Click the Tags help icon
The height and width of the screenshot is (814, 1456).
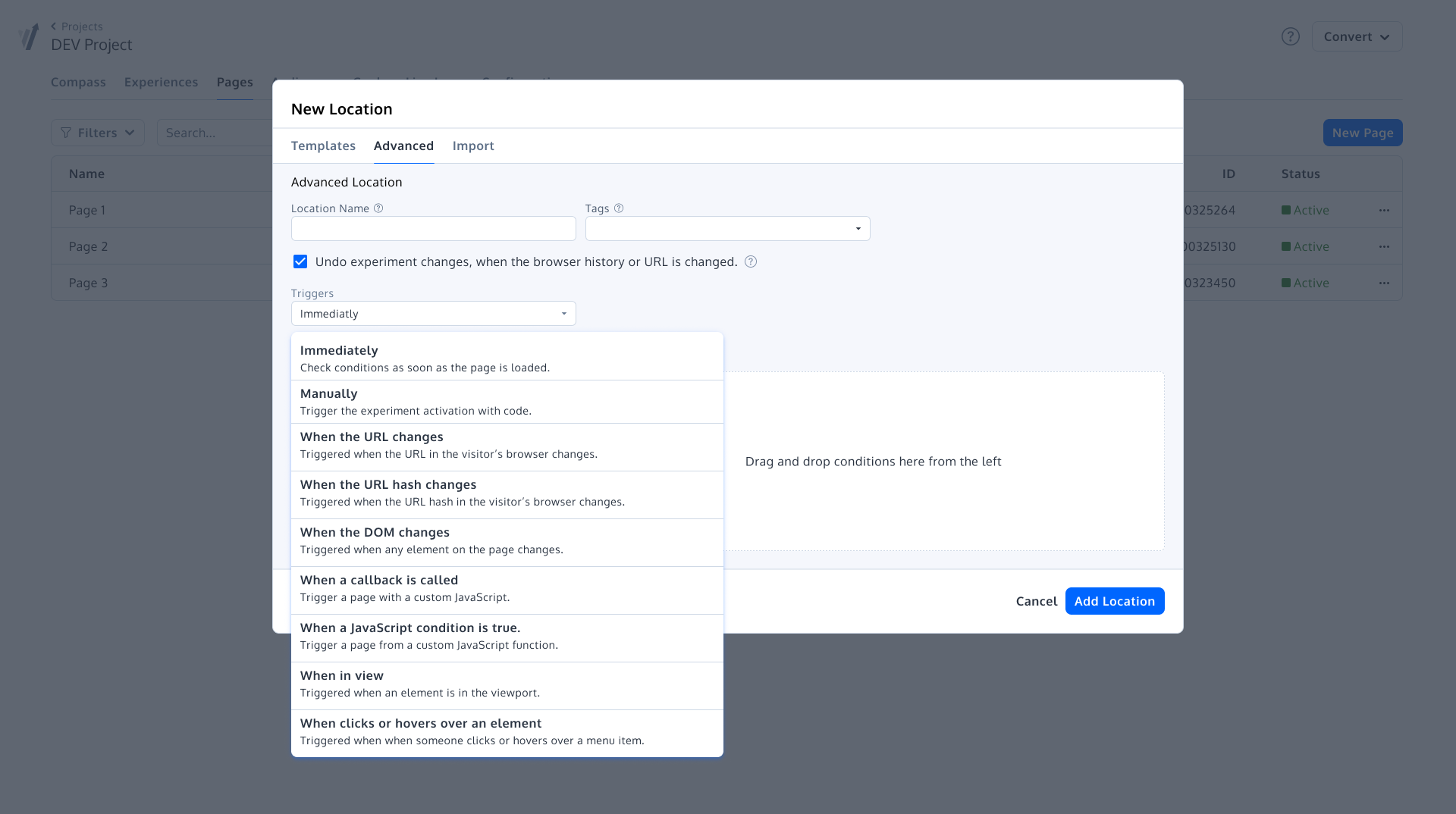point(619,208)
